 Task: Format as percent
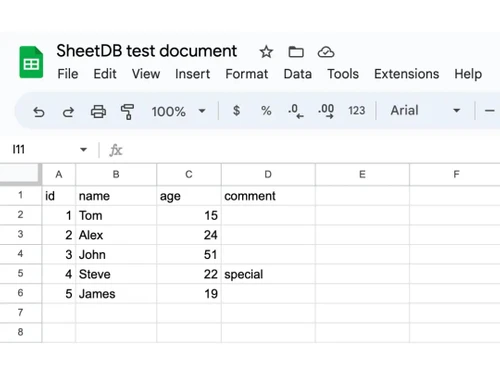click(266, 111)
